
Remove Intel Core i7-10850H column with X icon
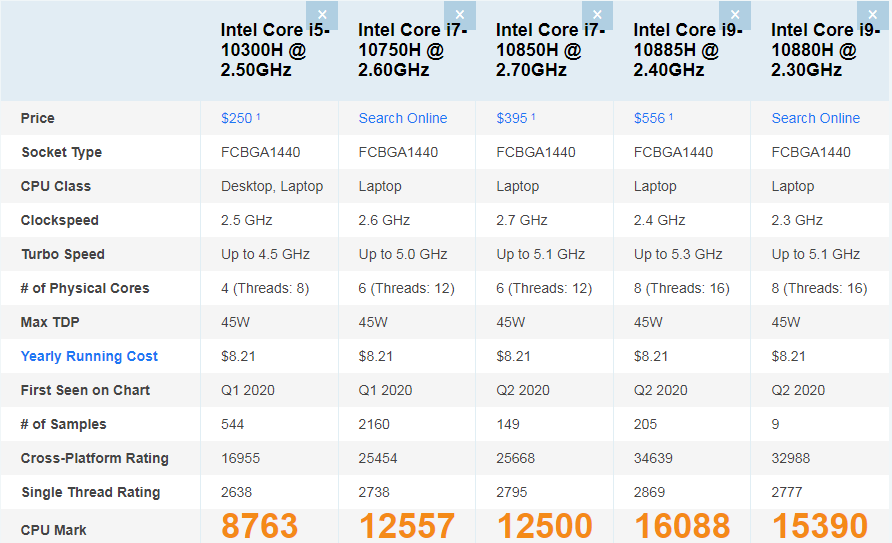click(x=597, y=15)
